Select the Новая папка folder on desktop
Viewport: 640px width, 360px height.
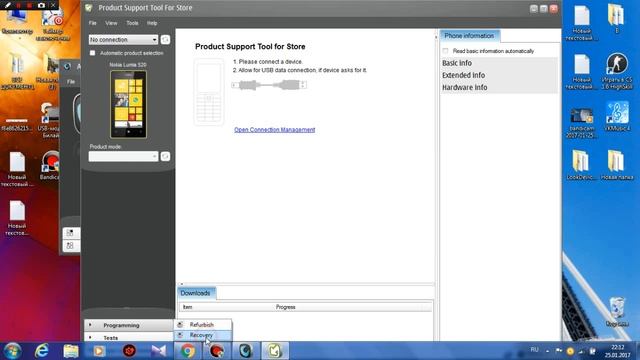pos(617,165)
